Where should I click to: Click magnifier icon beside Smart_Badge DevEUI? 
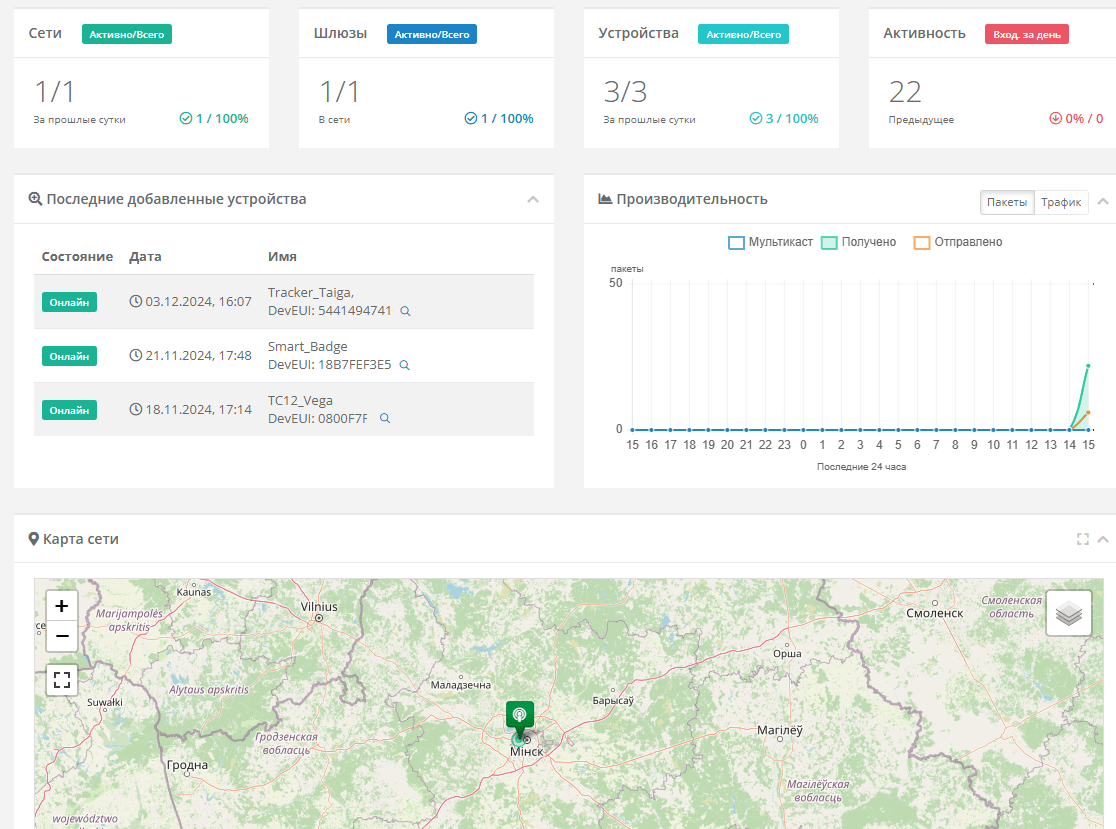[404, 365]
